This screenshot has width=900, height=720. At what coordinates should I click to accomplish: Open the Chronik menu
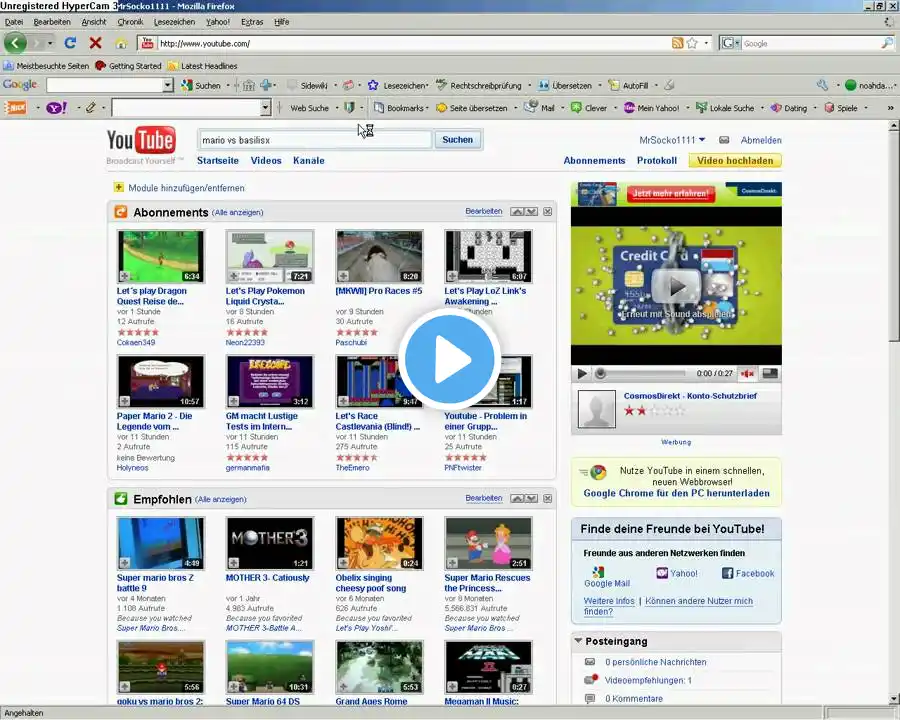point(130,22)
